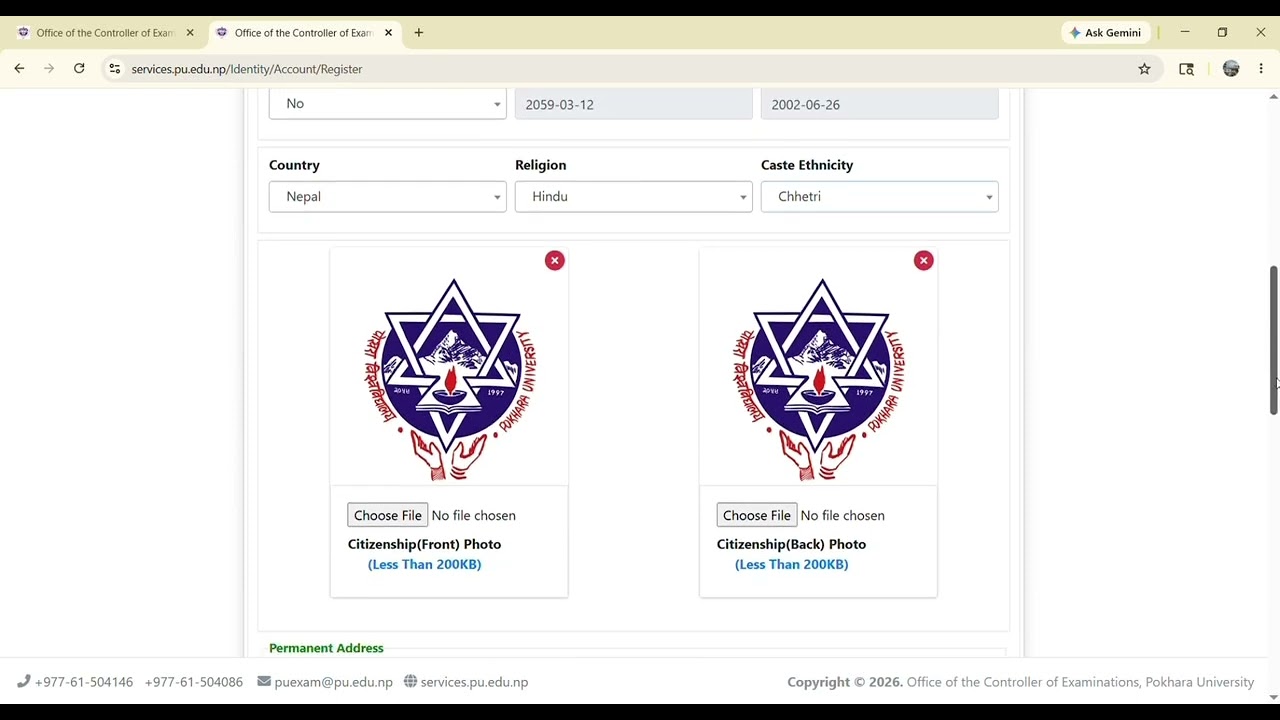Click the envelope icon in the footer
This screenshot has width=1280, height=720.
pyautogui.click(x=264, y=682)
